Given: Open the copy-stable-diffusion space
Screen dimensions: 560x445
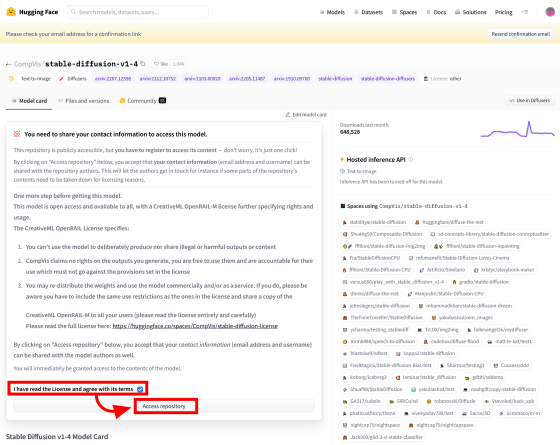Looking at the screenshot, I should [499, 389].
